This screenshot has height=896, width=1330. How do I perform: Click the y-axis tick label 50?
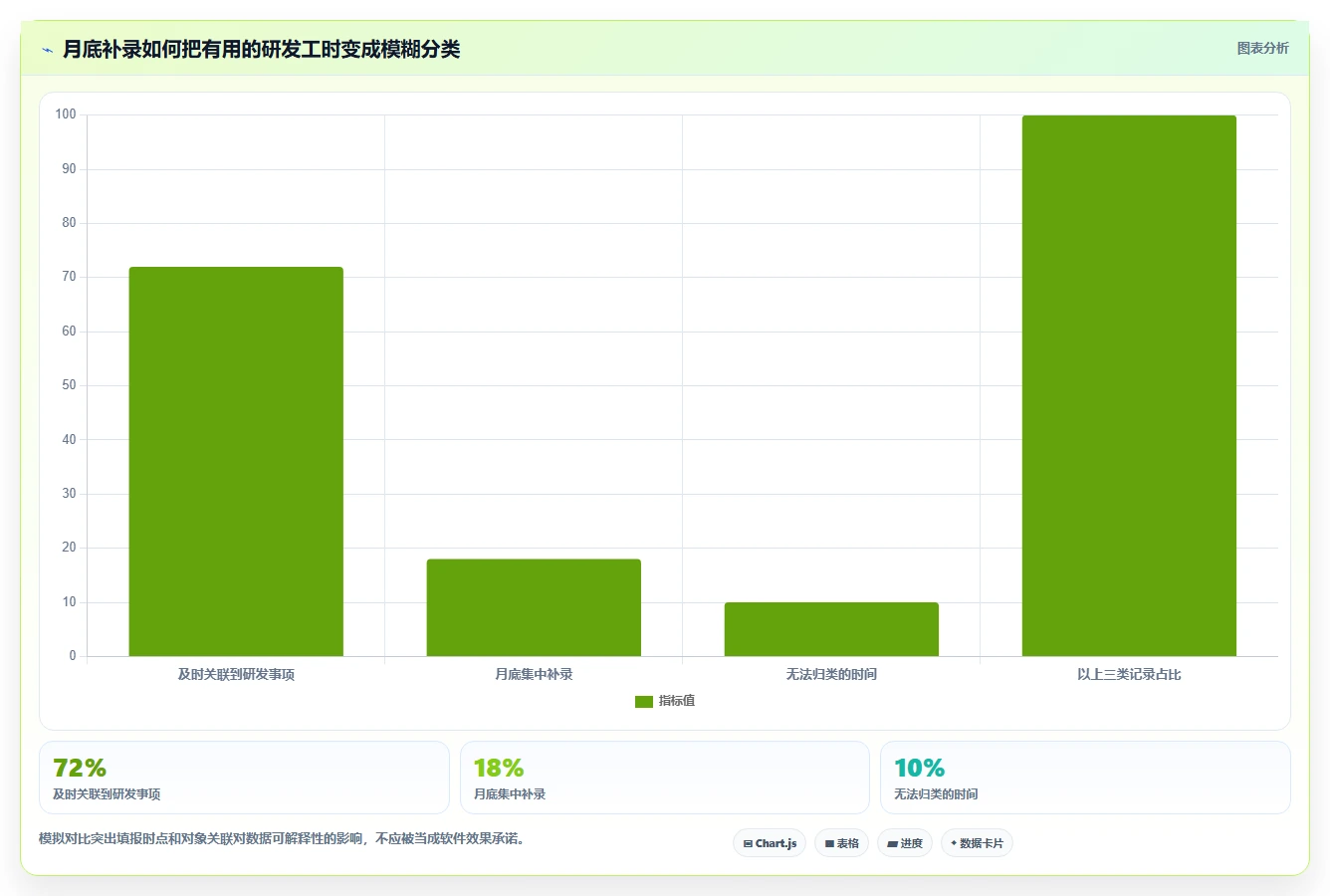pos(69,385)
